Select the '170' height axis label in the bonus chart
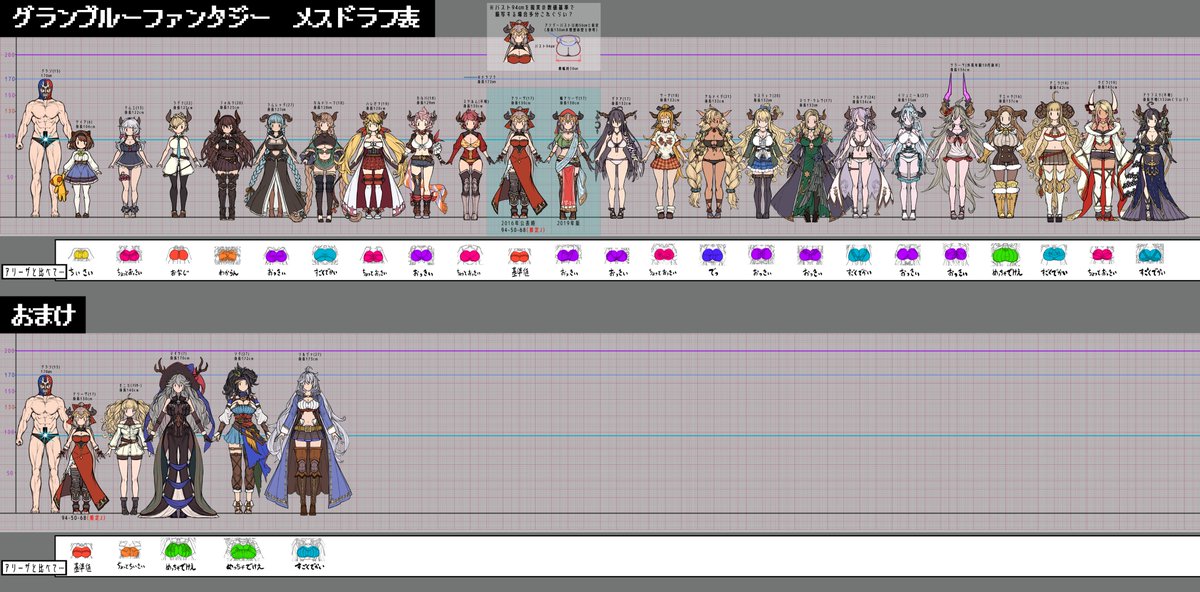This screenshot has height=592, width=1200. click(9, 376)
